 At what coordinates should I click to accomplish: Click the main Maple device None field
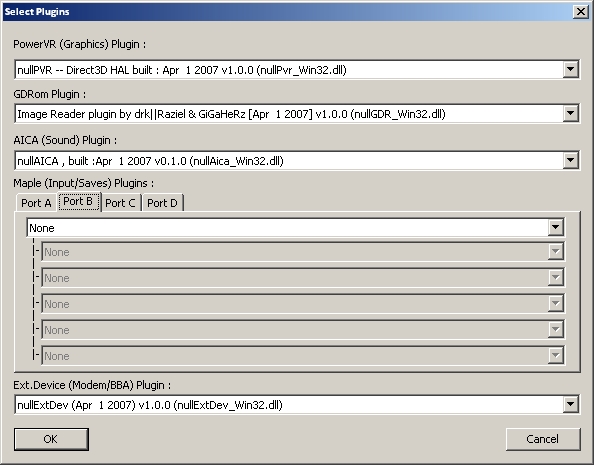click(296, 228)
